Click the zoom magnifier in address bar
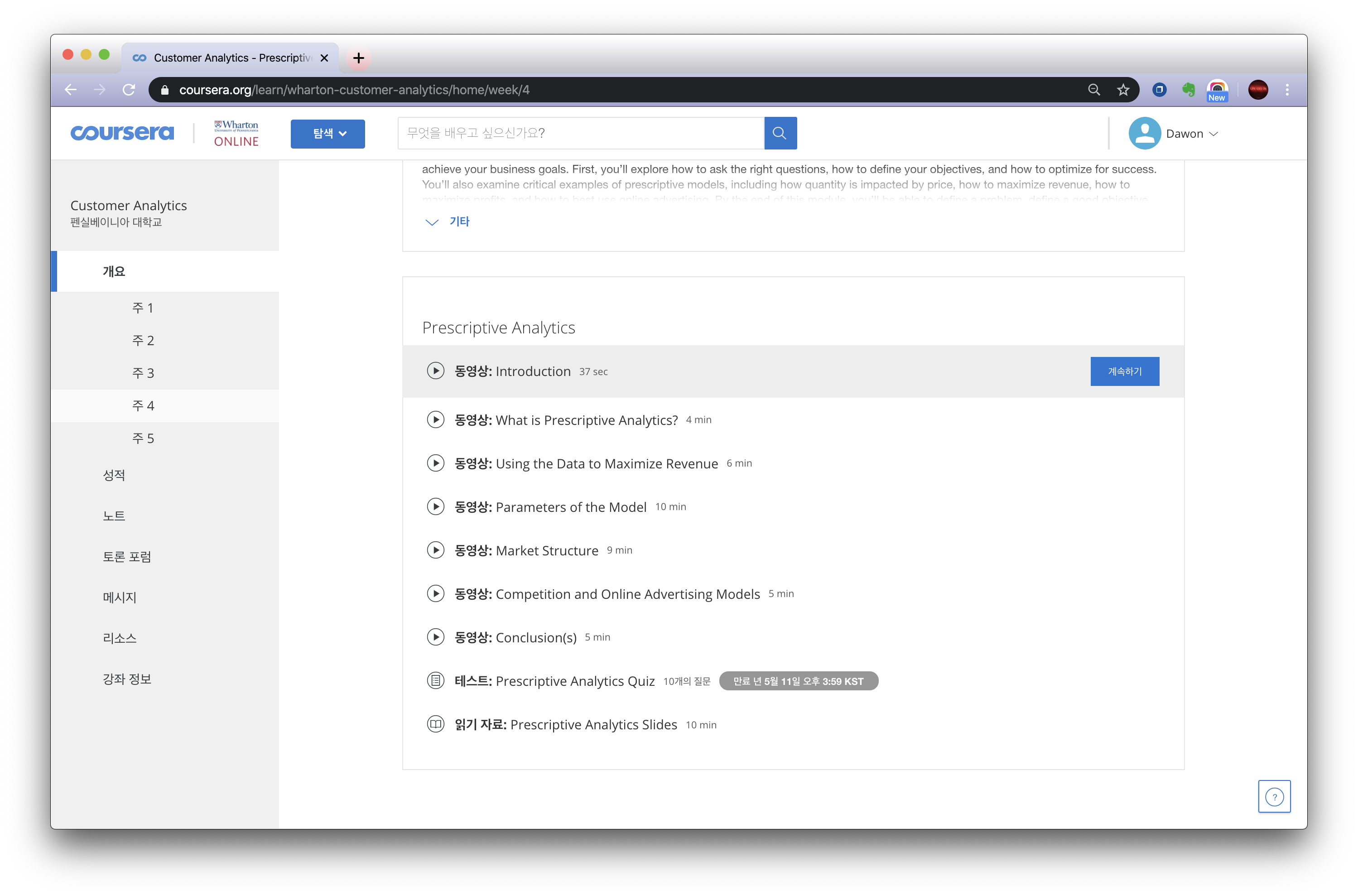 1093,90
